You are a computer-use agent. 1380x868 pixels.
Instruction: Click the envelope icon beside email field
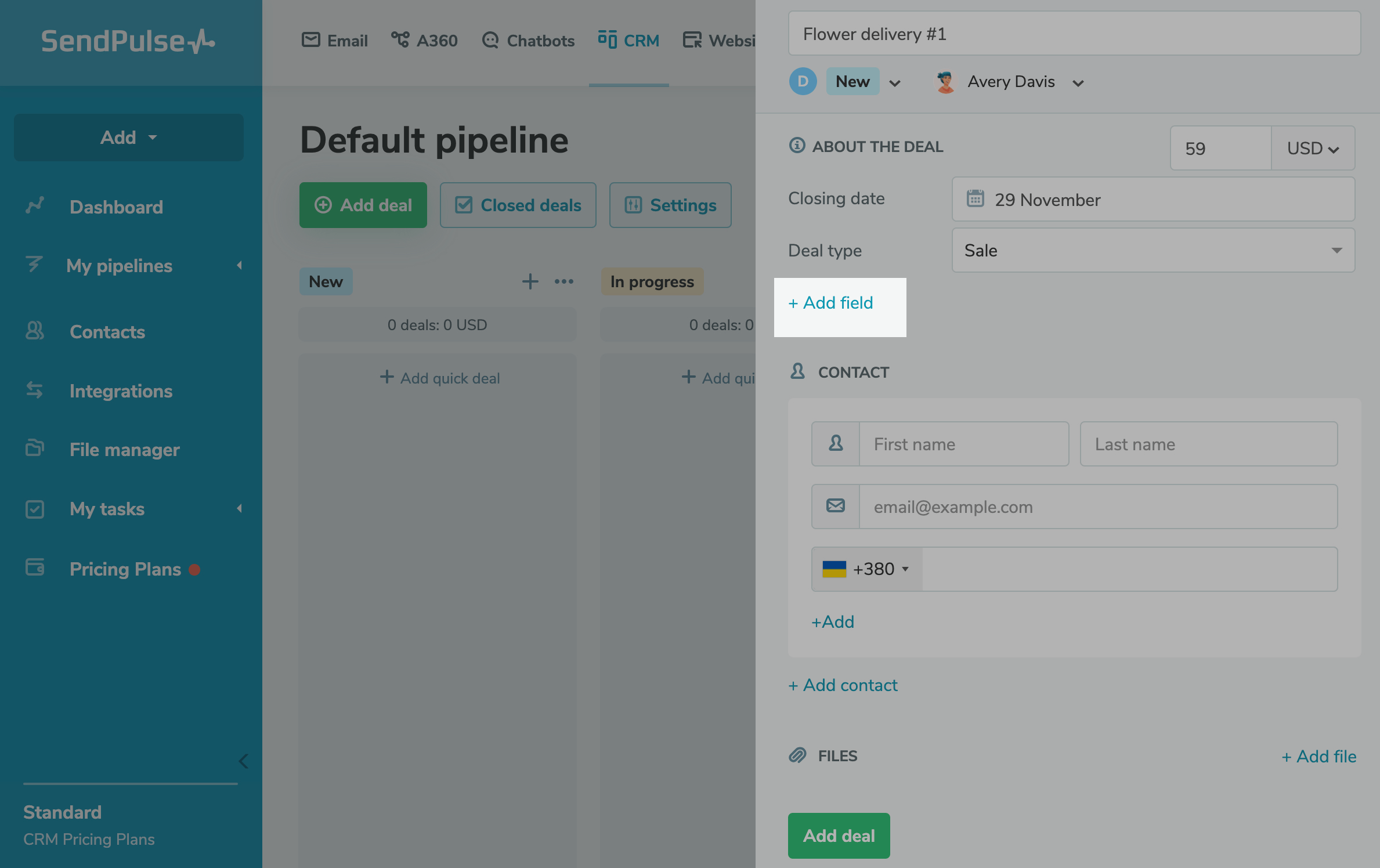tap(836, 506)
